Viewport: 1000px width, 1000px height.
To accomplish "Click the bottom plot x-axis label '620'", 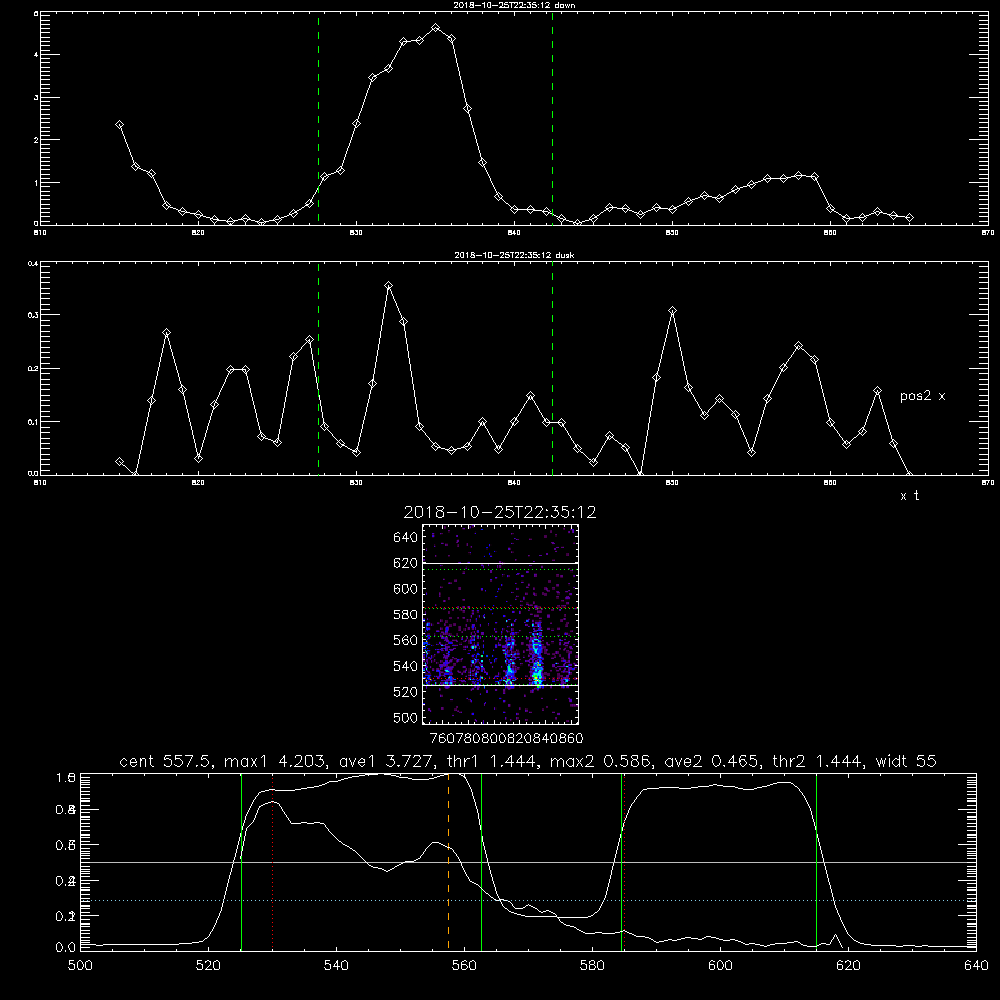I will click(848, 966).
